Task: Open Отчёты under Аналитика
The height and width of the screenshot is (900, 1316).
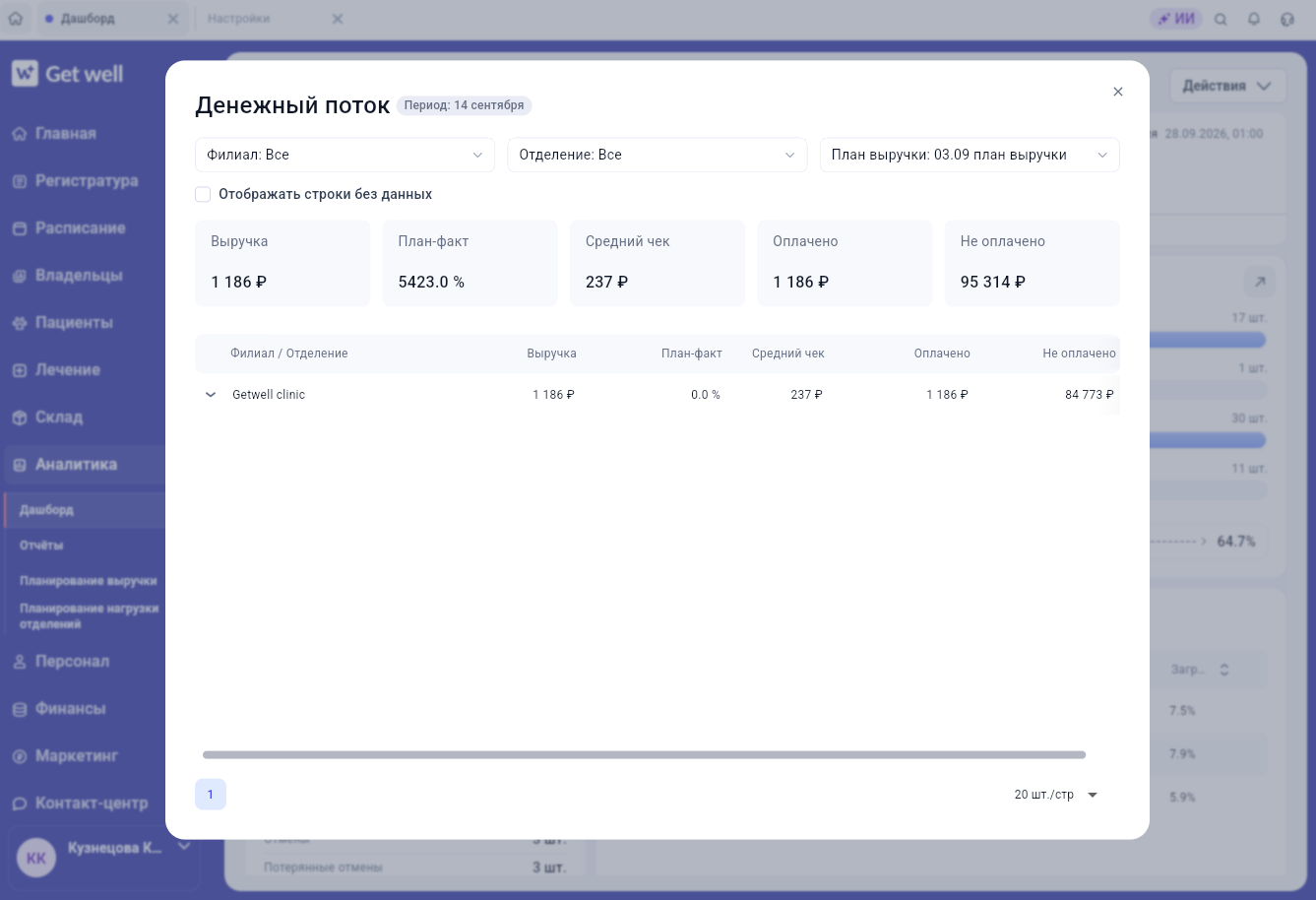Action: pyautogui.click(x=41, y=546)
